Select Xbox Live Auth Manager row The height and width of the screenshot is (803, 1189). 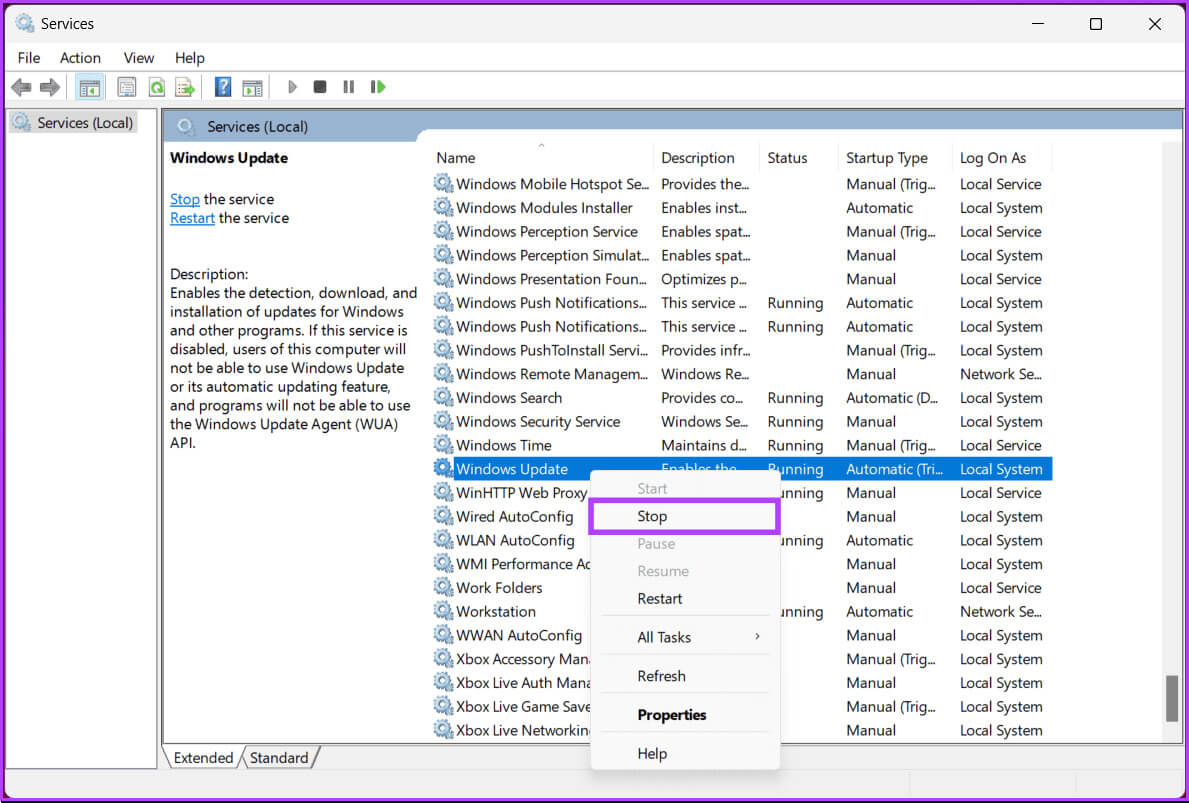click(x=522, y=682)
